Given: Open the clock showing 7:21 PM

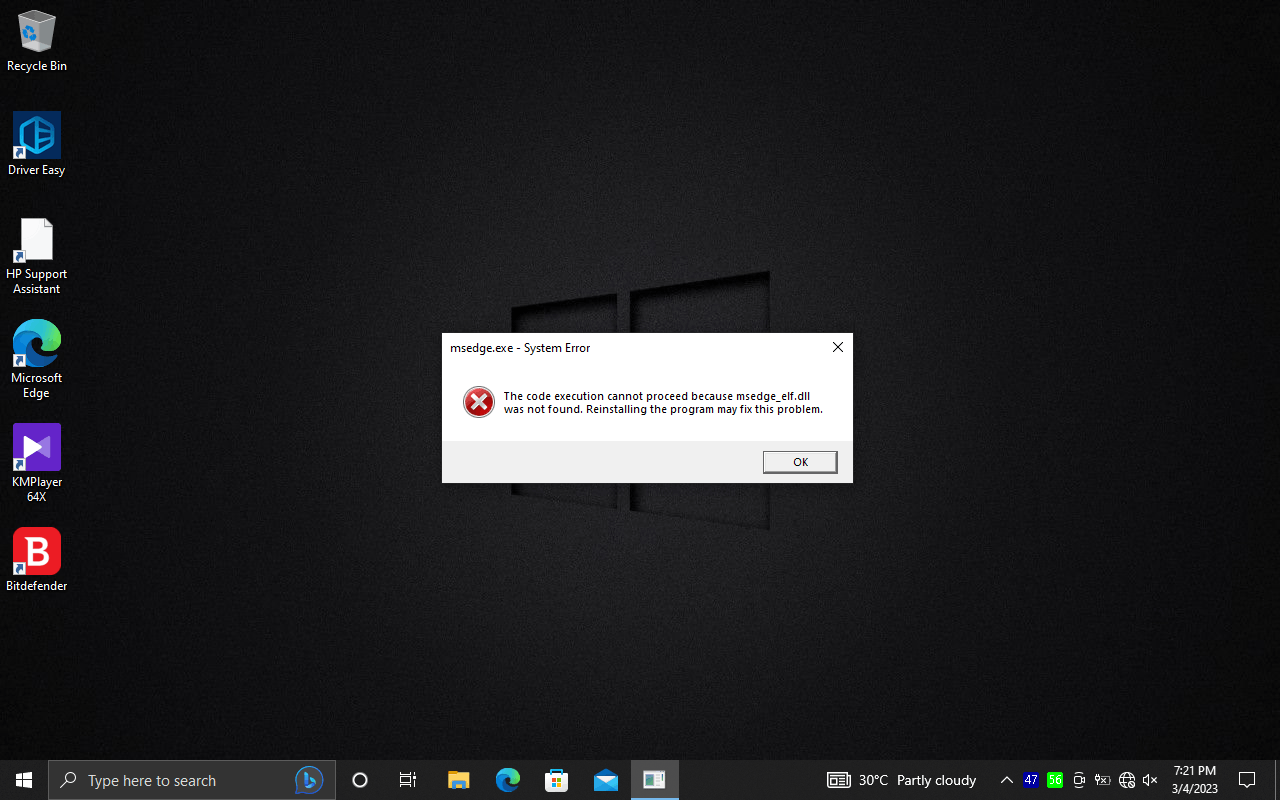Looking at the screenshot, I should pos(1195,780).
